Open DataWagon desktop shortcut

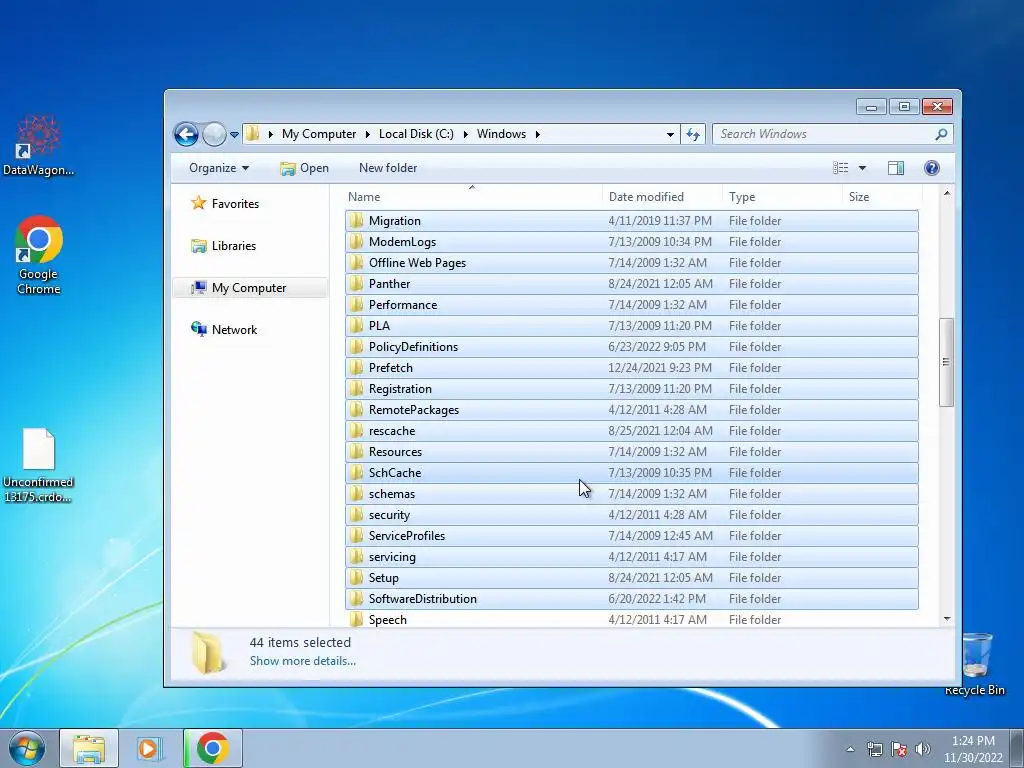point(39,146)
